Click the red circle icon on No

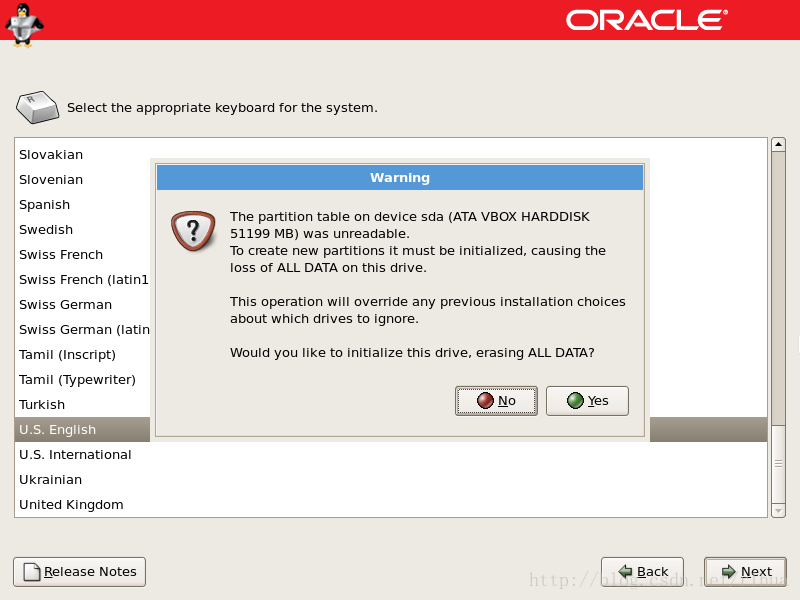click(x=485, y=401)
